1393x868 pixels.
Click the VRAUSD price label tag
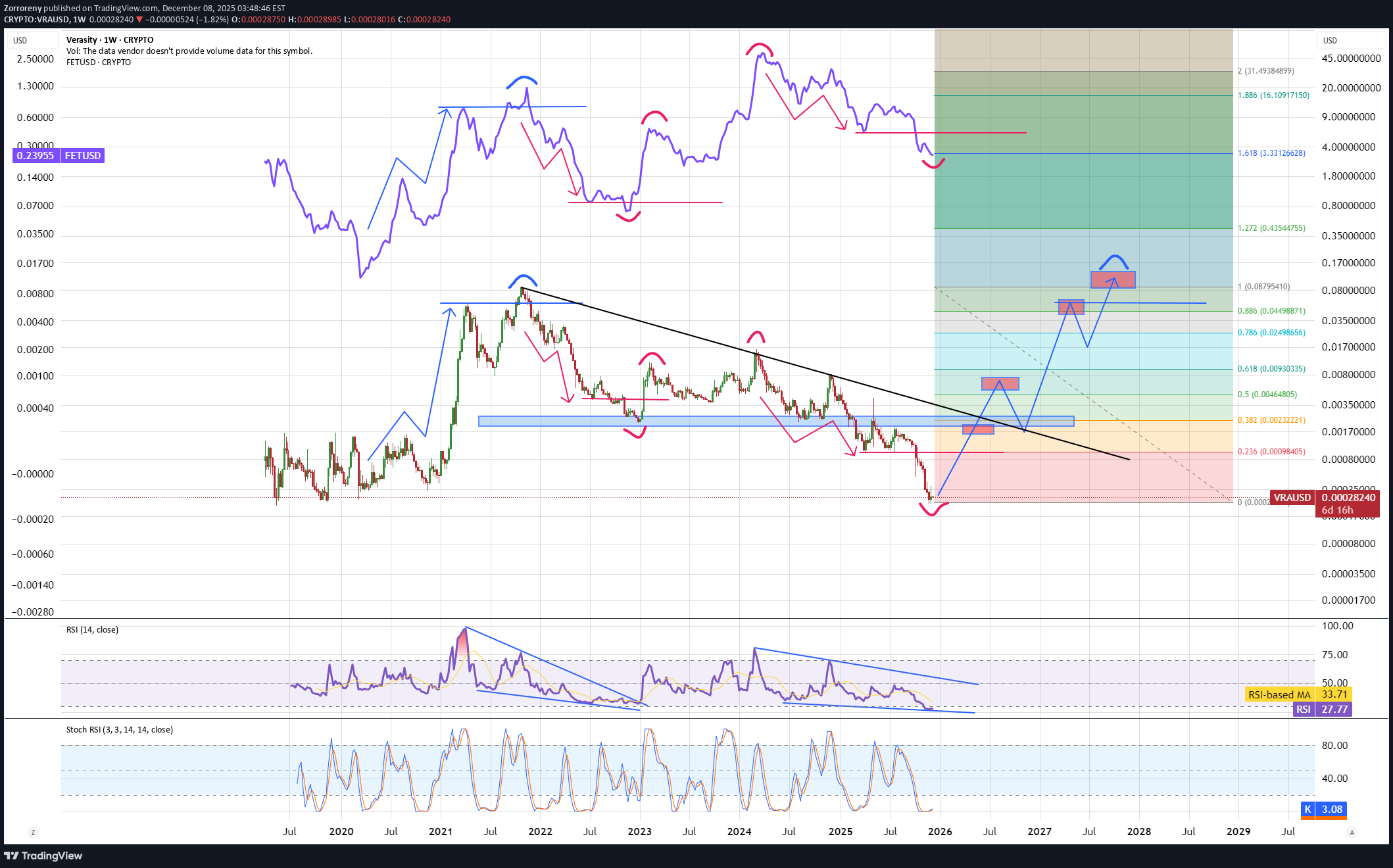coord(1292,498)
